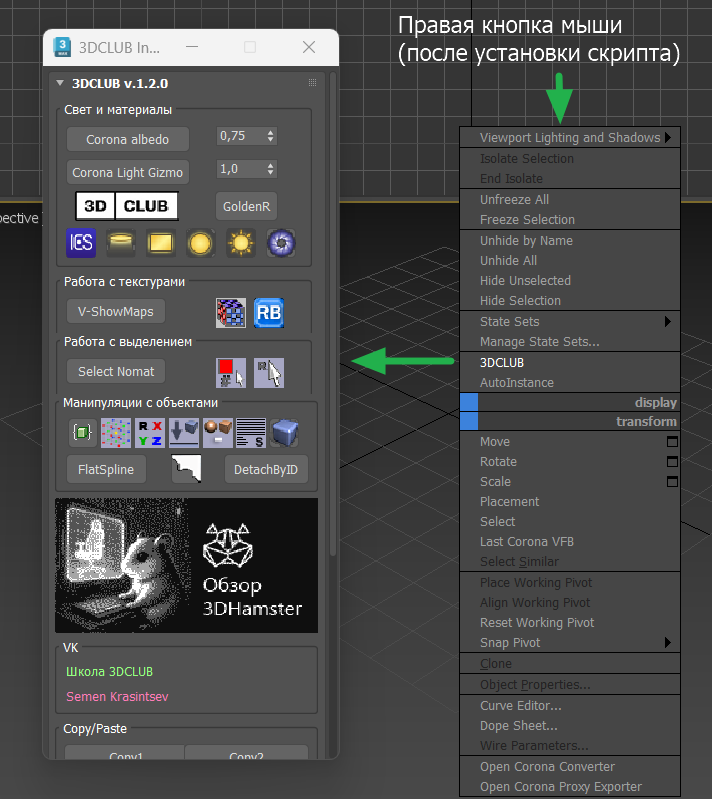Viewport: 712px width, 799px height.
Task: Expand the Snap Pivot submenu
Action: pos(570,643)
